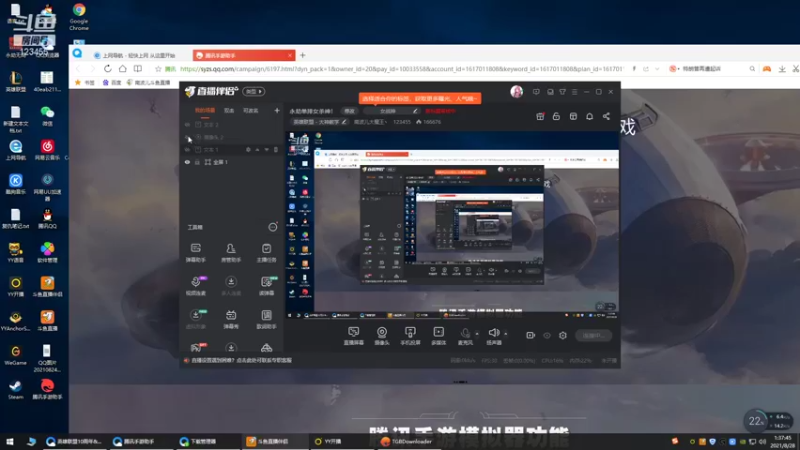Open the room manager assistant tool
The width and height of the screenshot is (800, 450).
tap(231, 252)
